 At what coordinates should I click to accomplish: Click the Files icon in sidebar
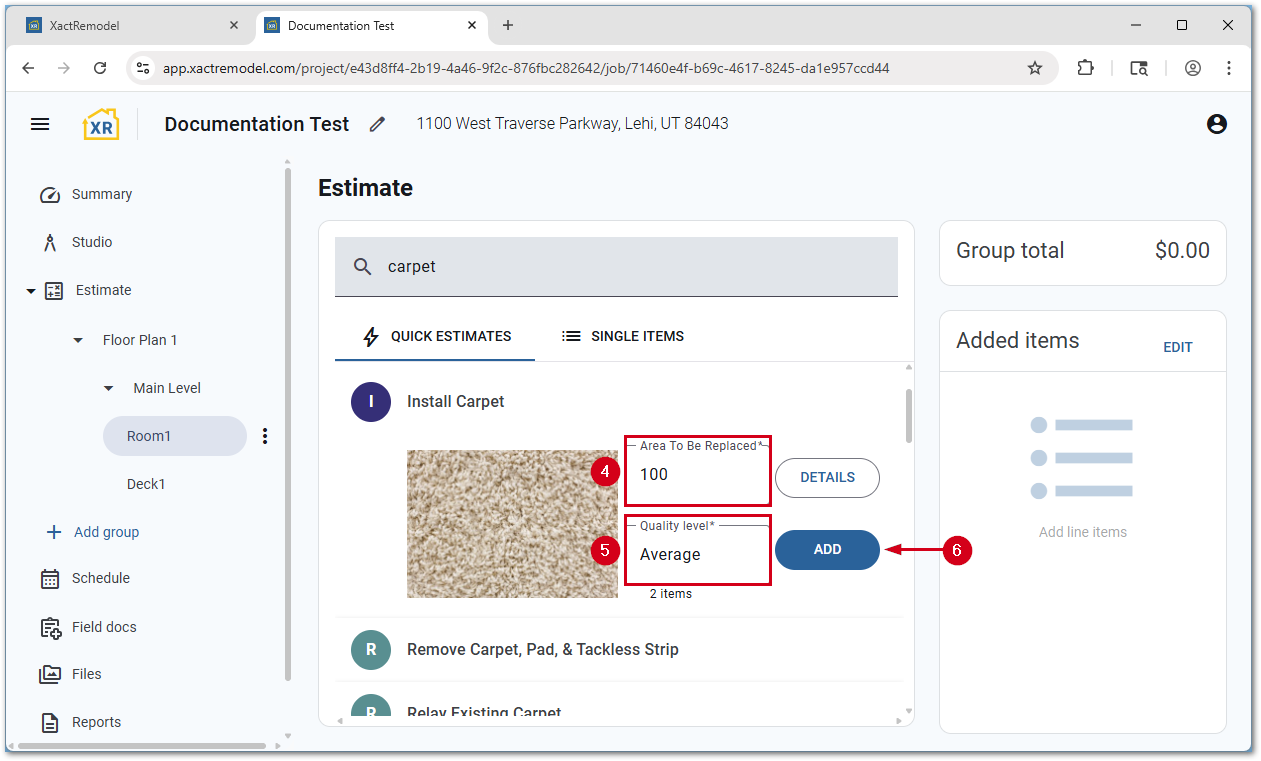pyautogui.click(x=50, y=674)
